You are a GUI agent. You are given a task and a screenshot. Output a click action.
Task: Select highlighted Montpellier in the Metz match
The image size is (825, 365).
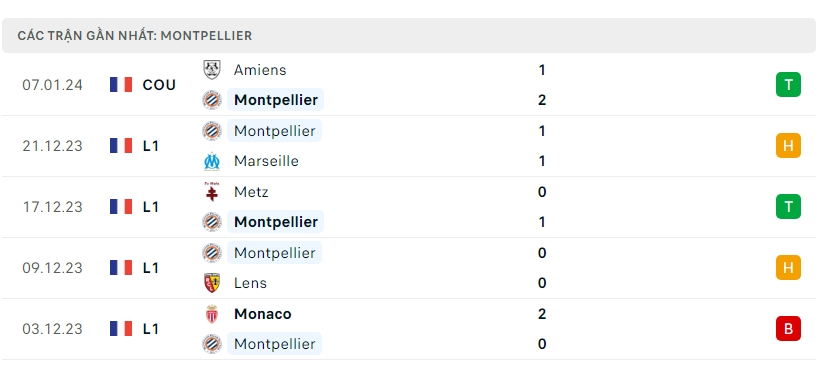click(x=275, y=222)
